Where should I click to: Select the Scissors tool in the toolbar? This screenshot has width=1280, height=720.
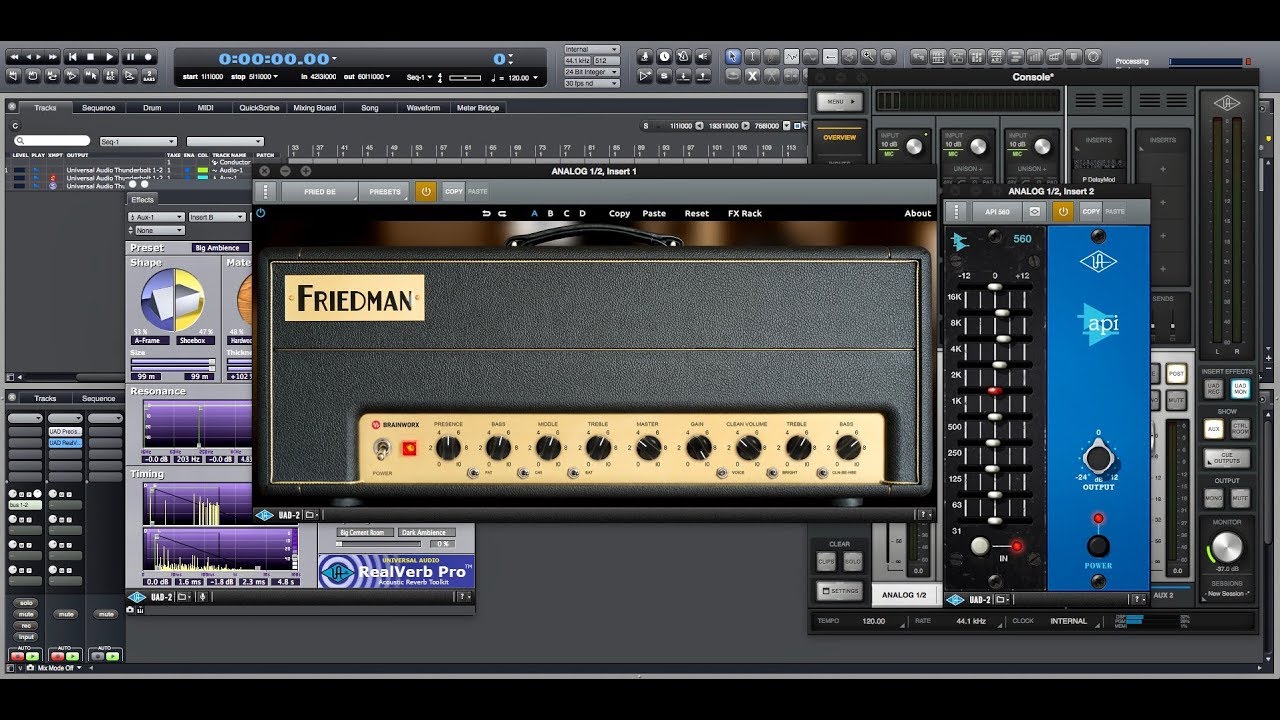[x=772, y=76]
